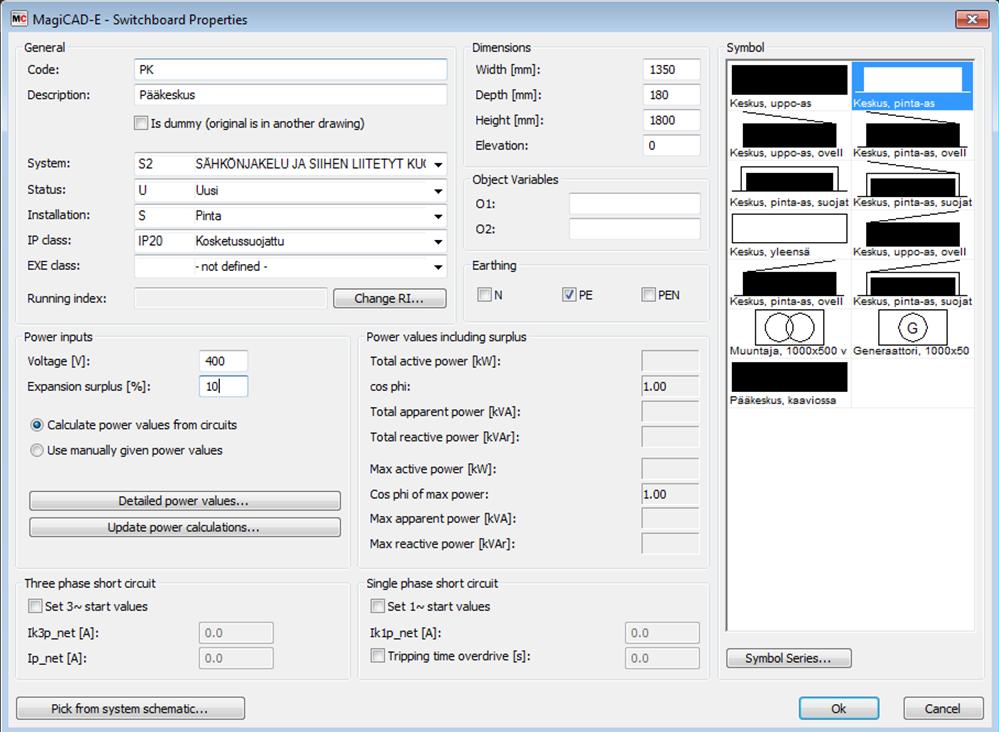The width and height of the screenshot is (999, 732).
Task: Select the 'Pääkeskus, kaaviossa' symbol
Action: pyautogui.click(x=789, y=384)
